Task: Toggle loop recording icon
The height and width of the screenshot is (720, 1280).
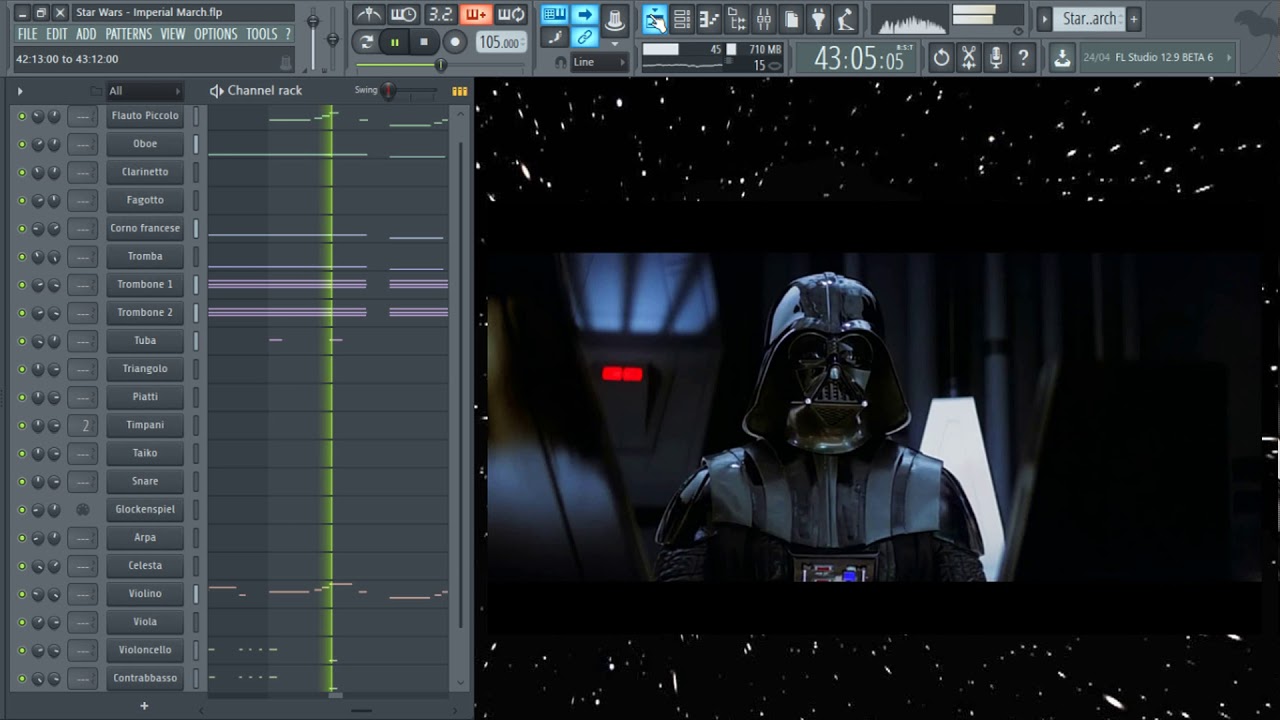Action: pyautogui.click(x=511, y=15)
